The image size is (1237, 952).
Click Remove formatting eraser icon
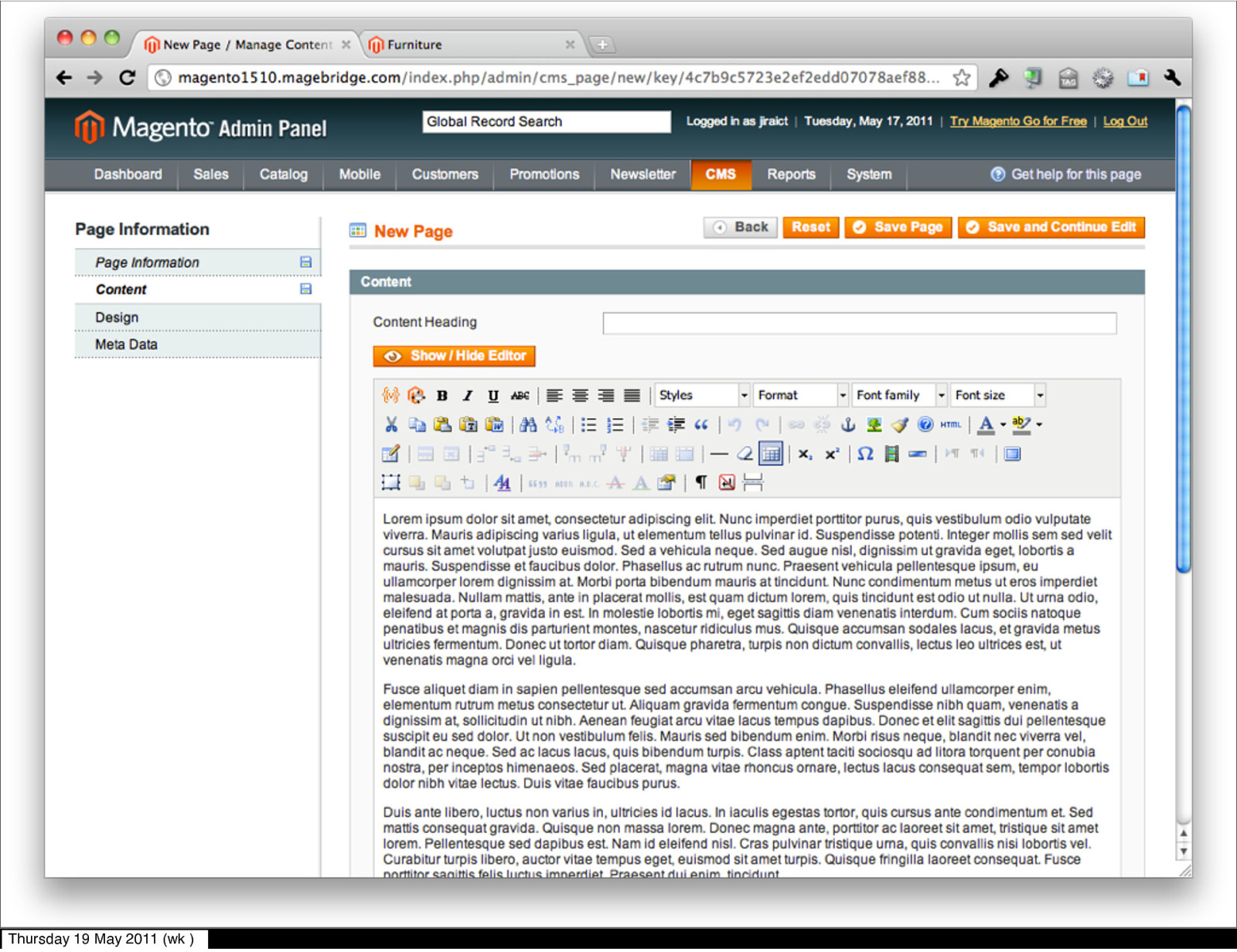745,454
